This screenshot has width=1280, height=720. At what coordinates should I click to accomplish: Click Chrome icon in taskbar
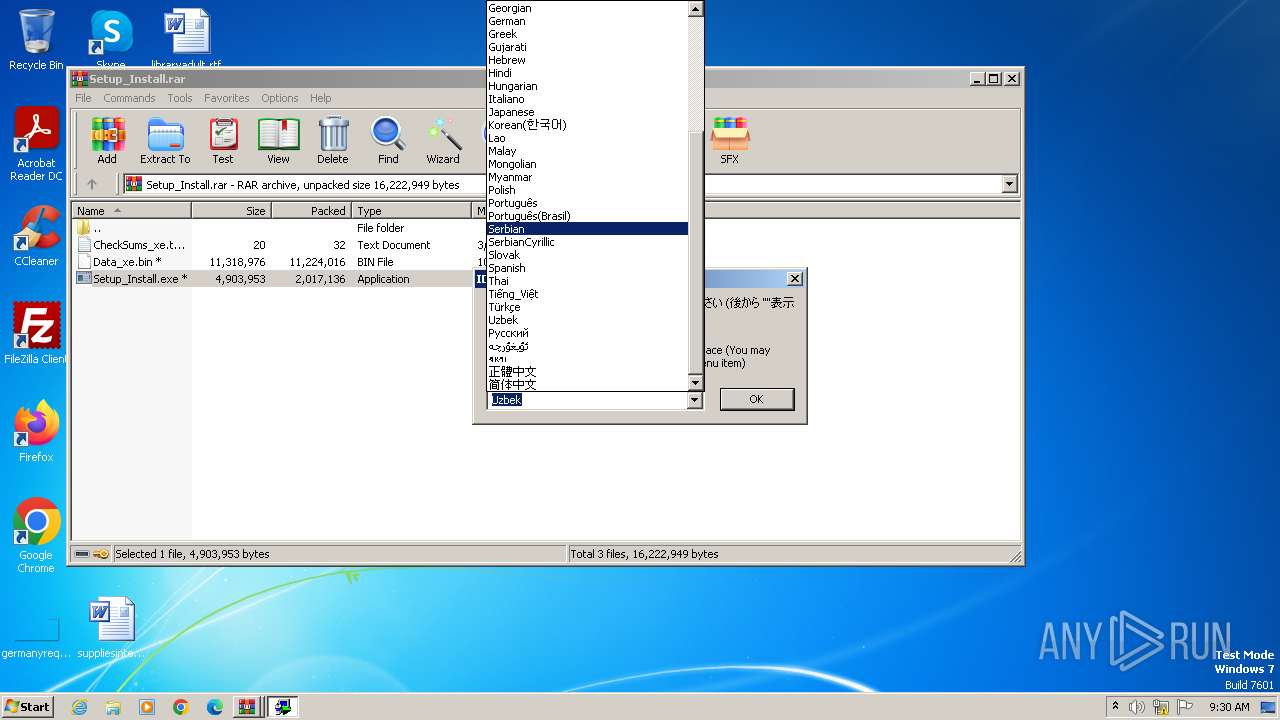(181, 707)
